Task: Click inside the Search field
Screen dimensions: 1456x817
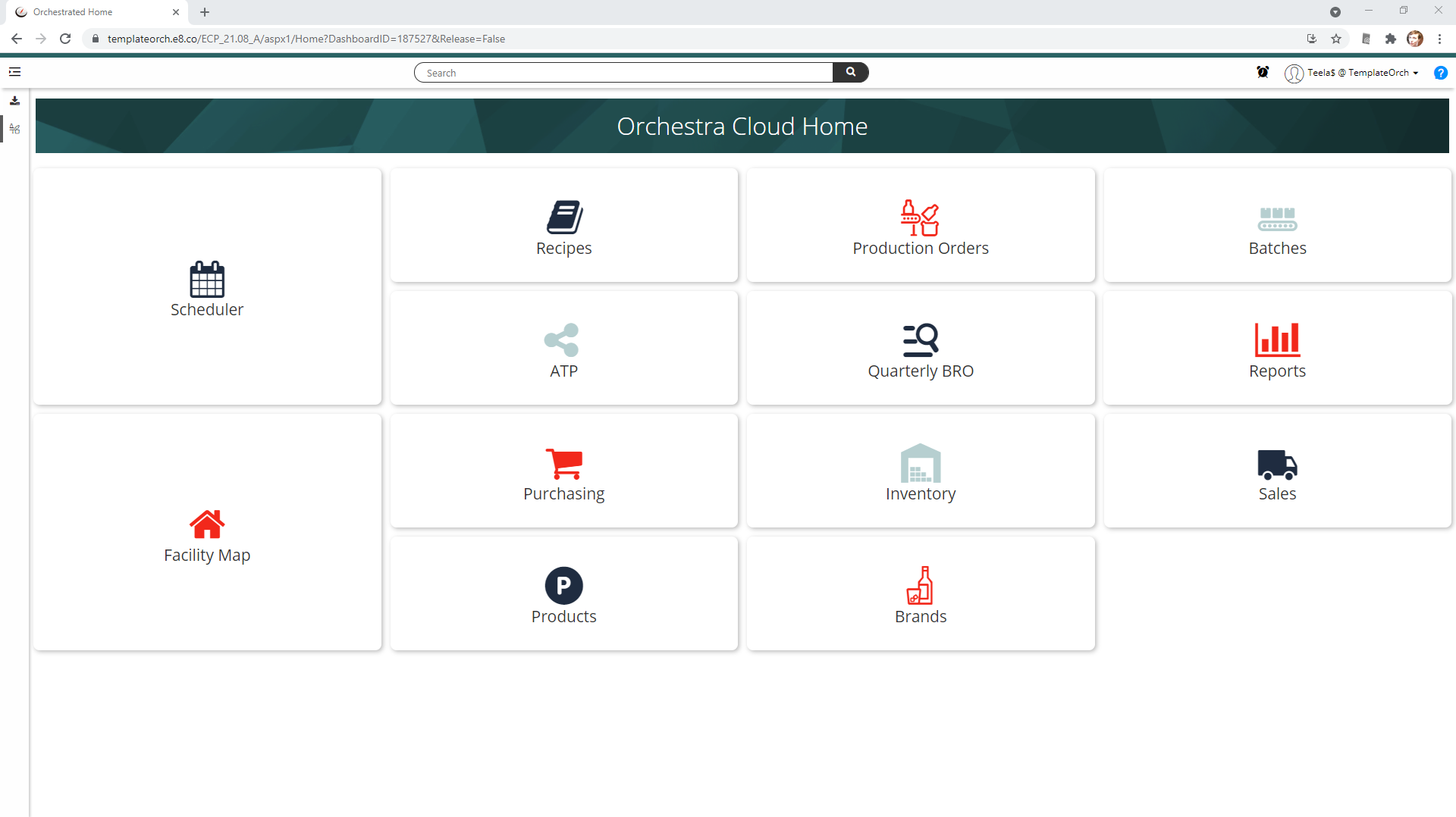Action: [622, 72]
